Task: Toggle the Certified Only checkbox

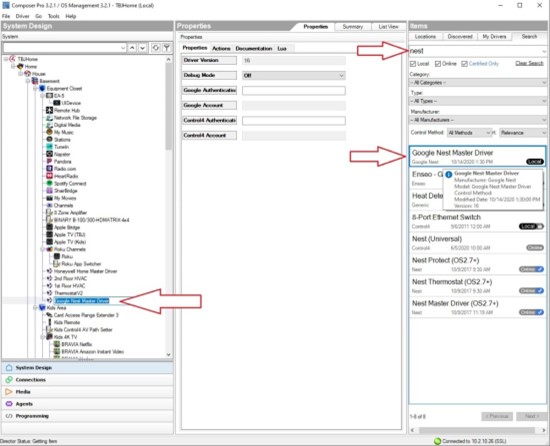Action: coord(464,64)
